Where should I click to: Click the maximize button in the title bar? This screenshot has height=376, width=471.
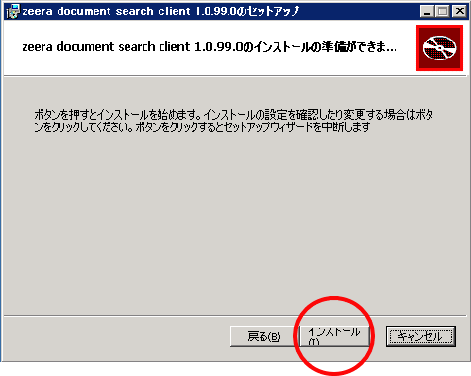442,12
